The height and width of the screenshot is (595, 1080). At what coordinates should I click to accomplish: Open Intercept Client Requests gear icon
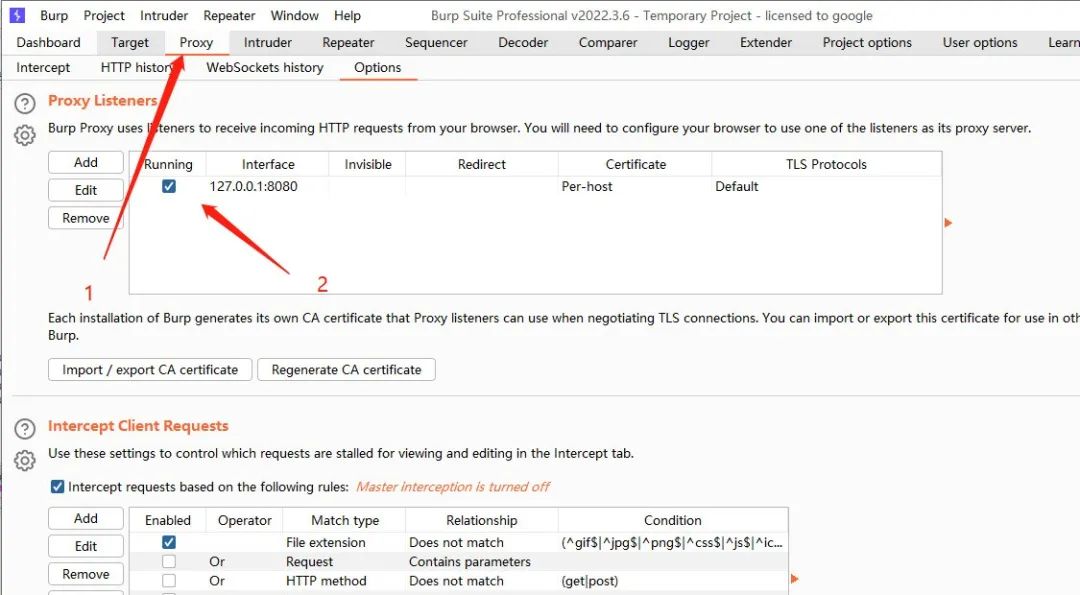tap(25, 460)
